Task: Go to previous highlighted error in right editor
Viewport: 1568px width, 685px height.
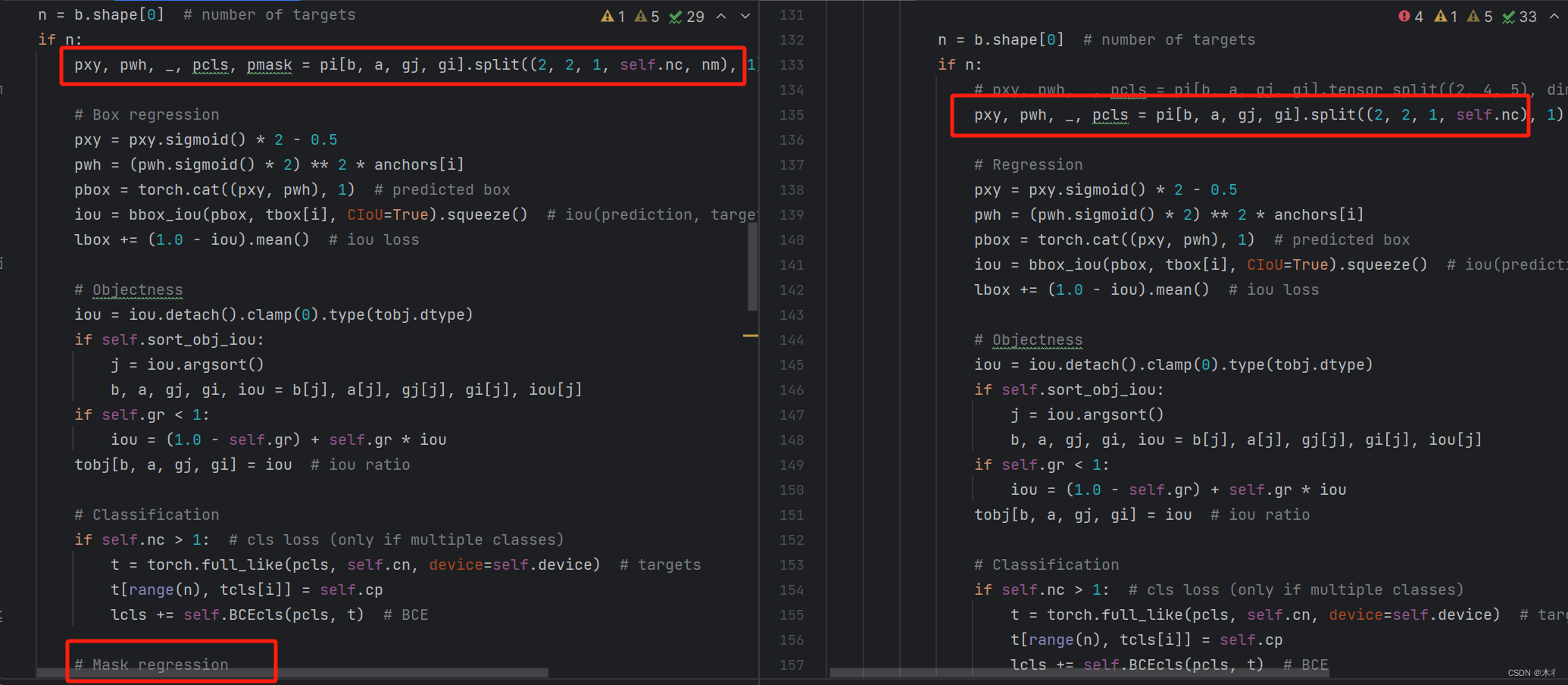Action: (1554, 16)
